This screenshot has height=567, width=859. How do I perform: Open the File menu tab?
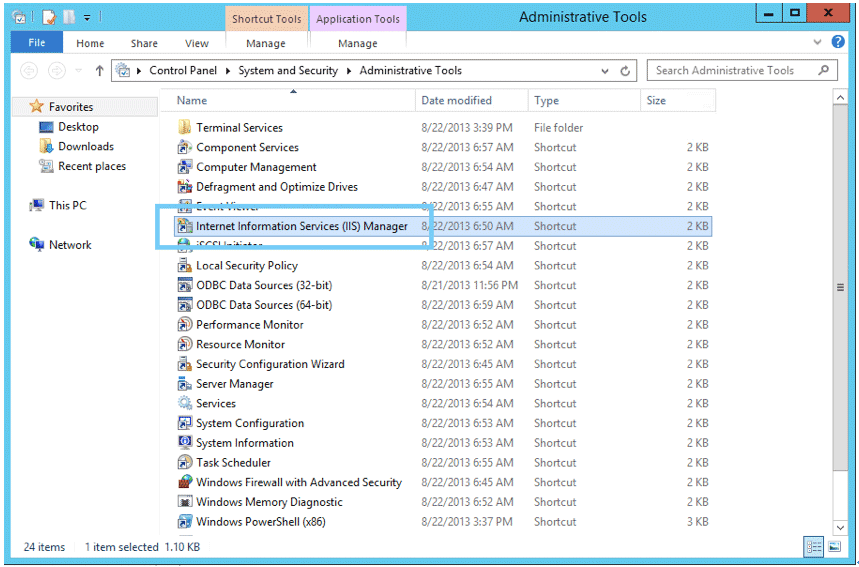click(37, 42)
